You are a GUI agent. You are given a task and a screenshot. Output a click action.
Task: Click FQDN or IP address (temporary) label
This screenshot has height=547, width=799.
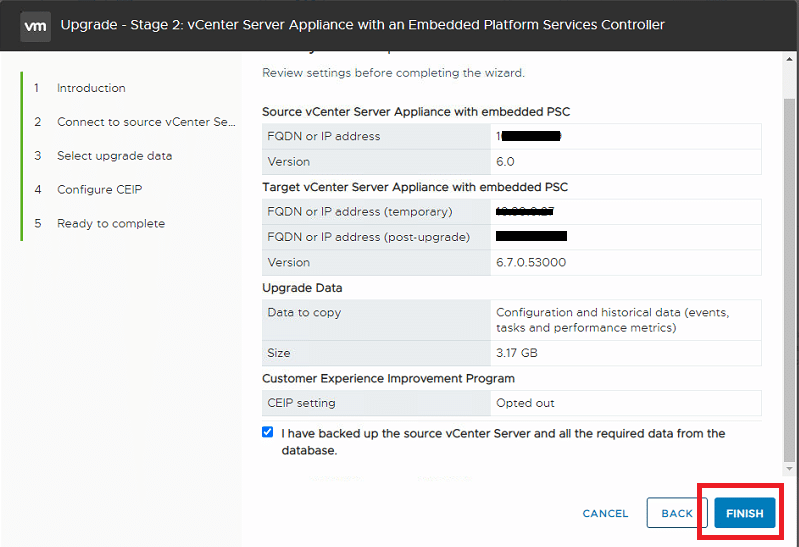pos(360,212)
